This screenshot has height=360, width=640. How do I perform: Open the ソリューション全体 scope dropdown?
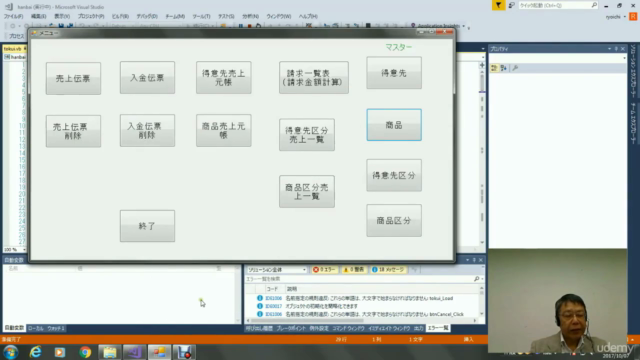pyautogui.click(x=276, y=270)
